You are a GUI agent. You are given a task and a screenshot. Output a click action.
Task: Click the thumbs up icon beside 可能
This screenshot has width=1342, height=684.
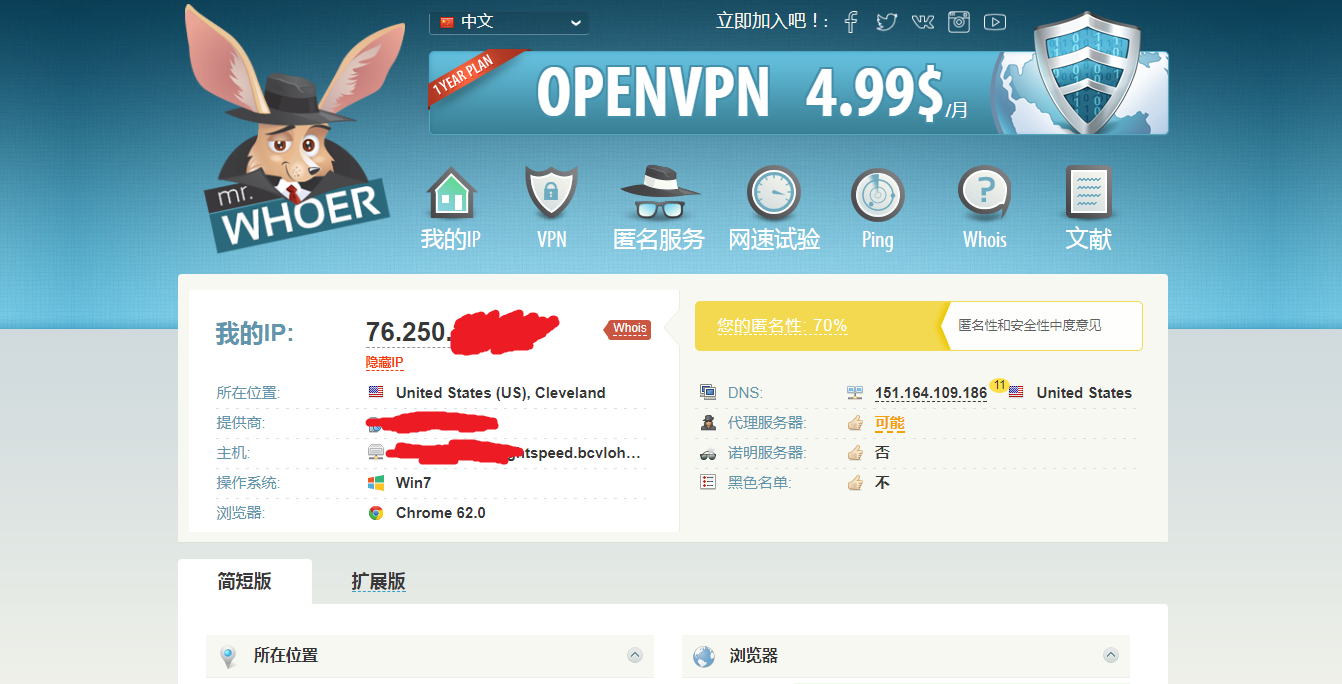(855, 423)
